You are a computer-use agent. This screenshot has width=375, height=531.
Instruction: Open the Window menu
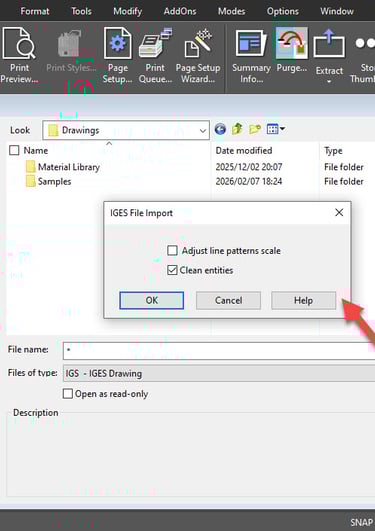(337, 12)
